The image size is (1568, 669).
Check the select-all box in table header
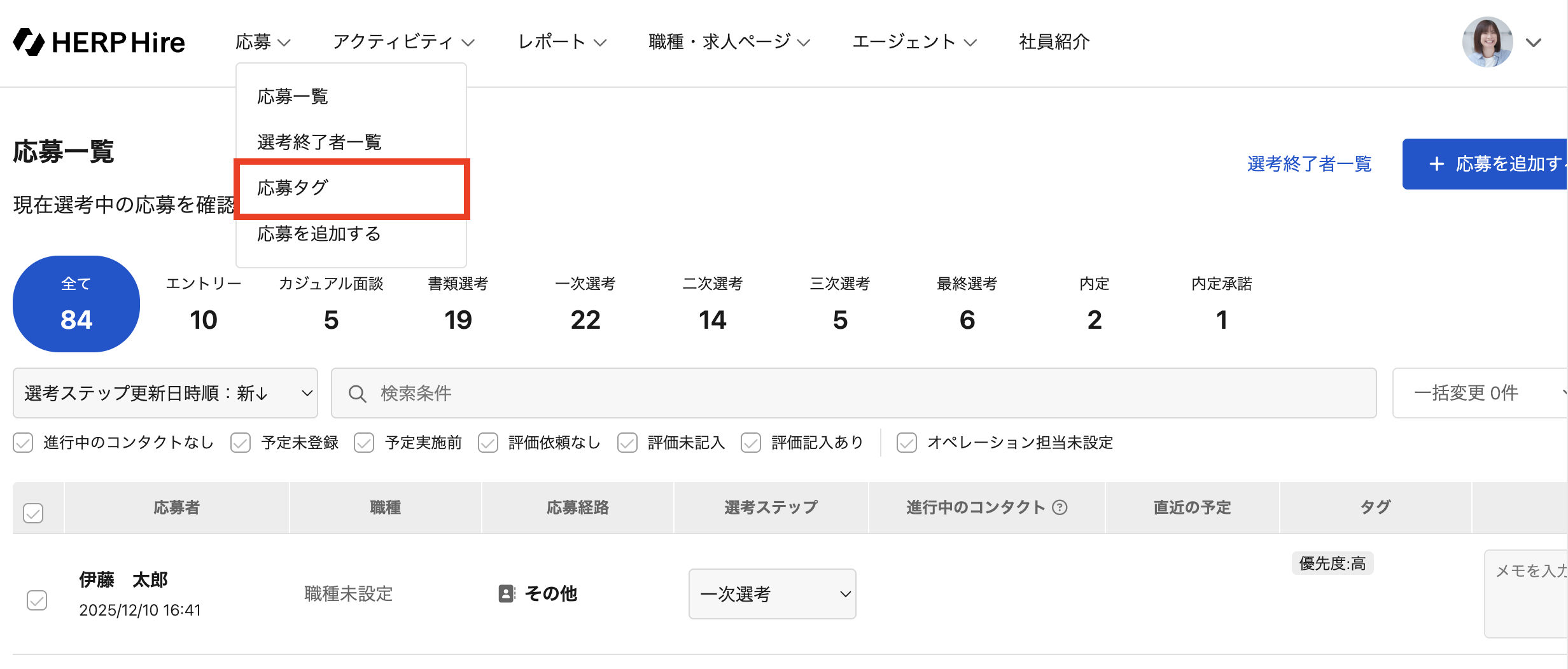click(x=33, y=513)
